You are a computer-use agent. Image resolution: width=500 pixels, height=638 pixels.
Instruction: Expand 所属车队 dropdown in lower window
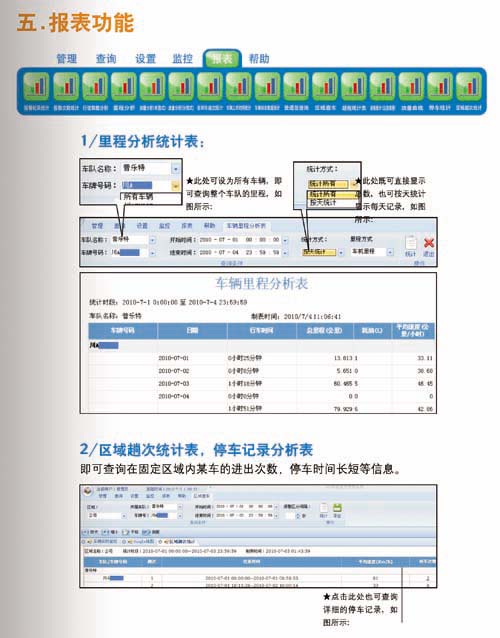(179, 507)
